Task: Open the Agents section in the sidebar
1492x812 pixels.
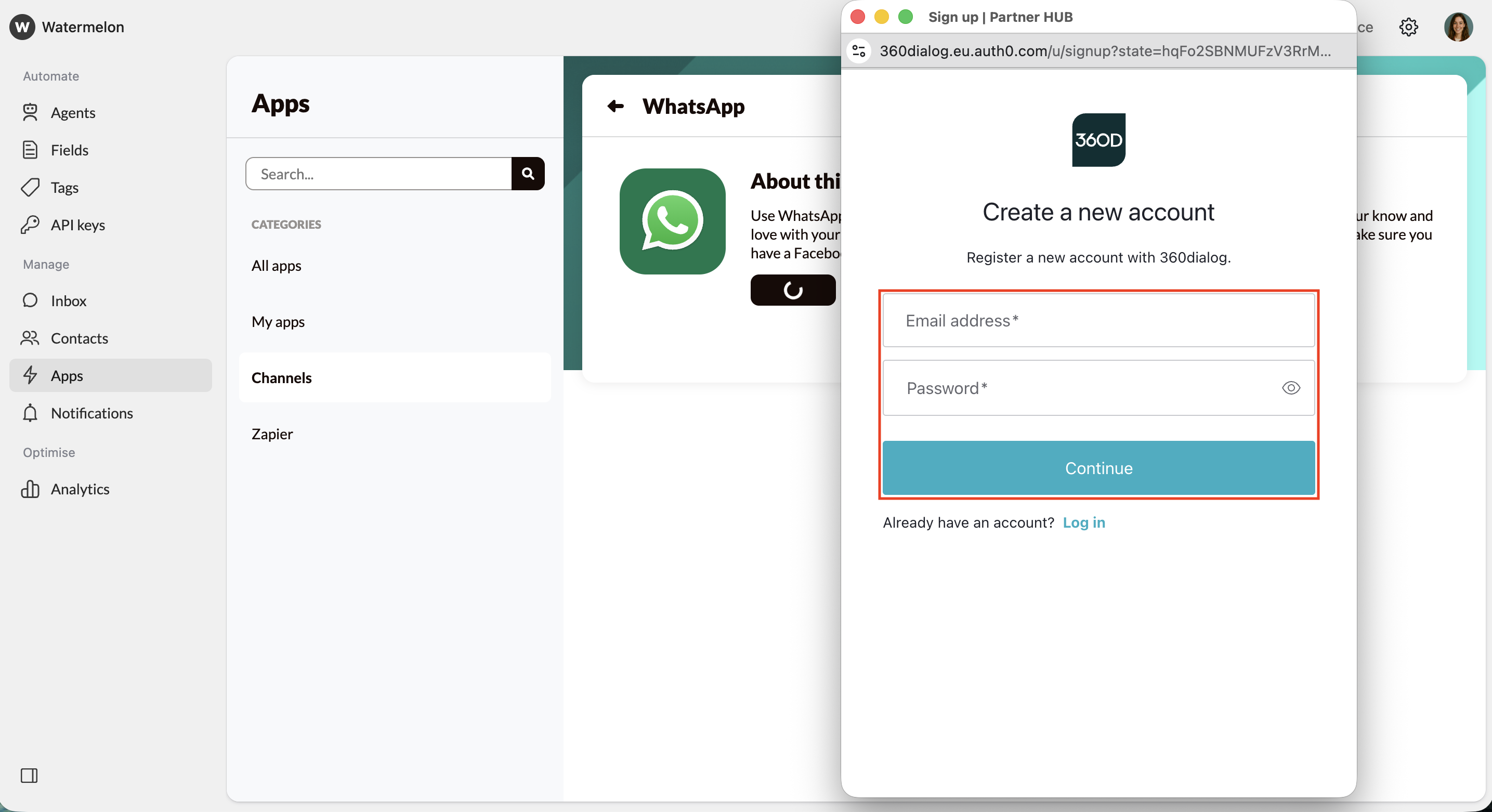Action: (x=73, y=112)
